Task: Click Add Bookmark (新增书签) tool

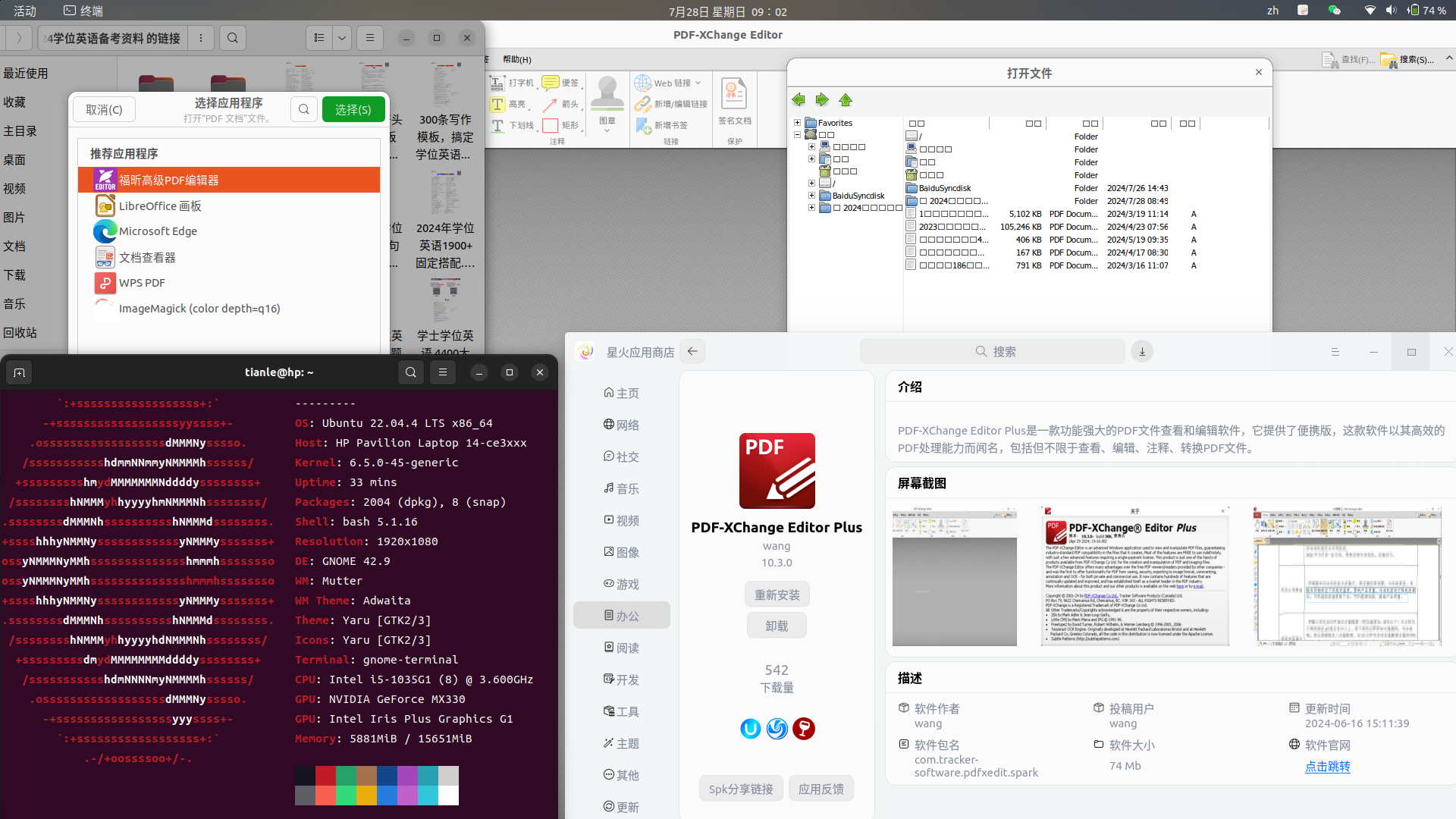Action: pyautogui.click(x=662, y=125)
